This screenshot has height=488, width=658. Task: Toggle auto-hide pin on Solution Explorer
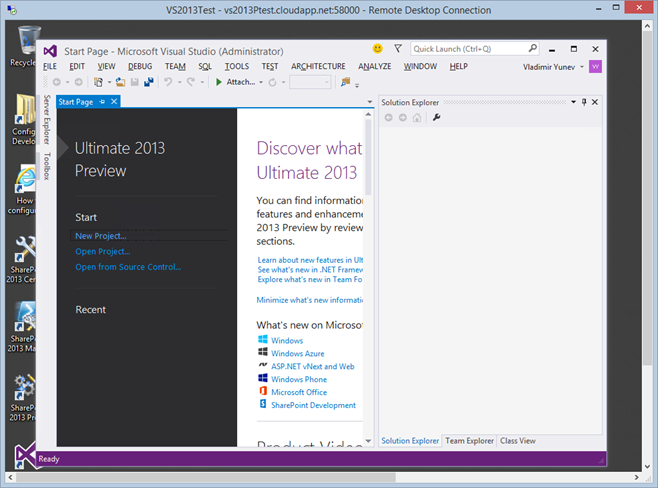(x=585, y=102)
